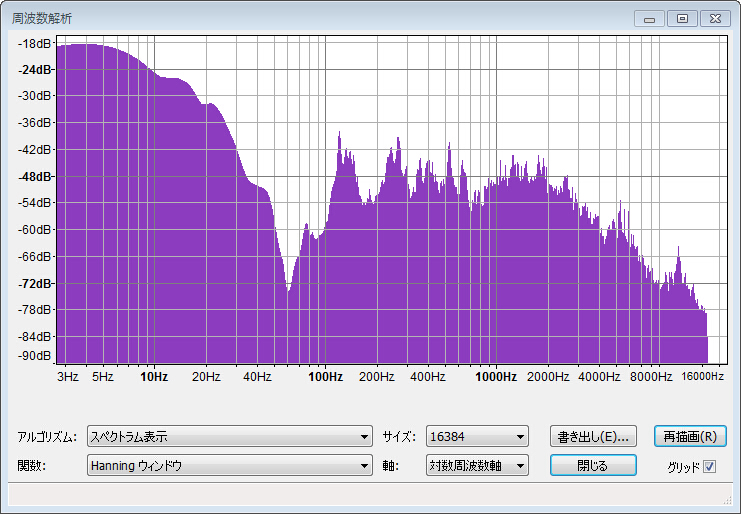Click the 1000Hz label on the frequency axis
741x514 pixels.
496,377
